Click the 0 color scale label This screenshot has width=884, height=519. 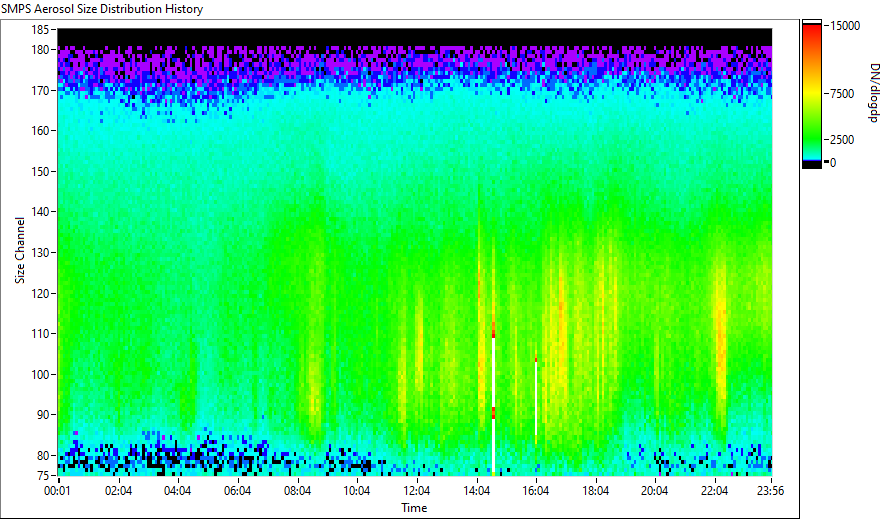click(x=833, y=163)
